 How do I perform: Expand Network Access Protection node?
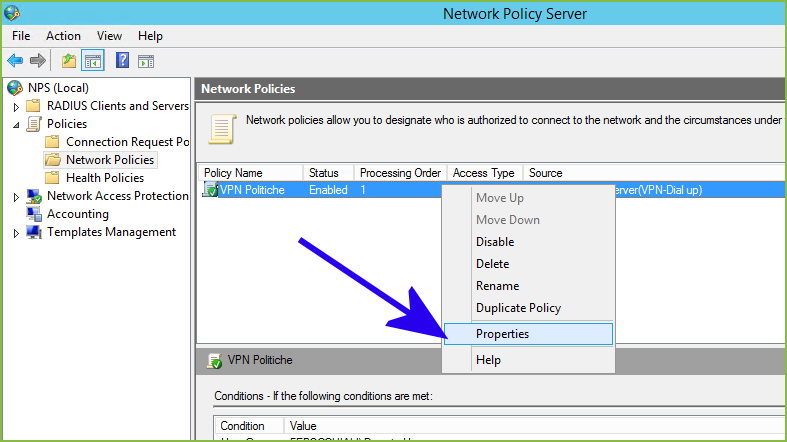click(x=16, y=197)
